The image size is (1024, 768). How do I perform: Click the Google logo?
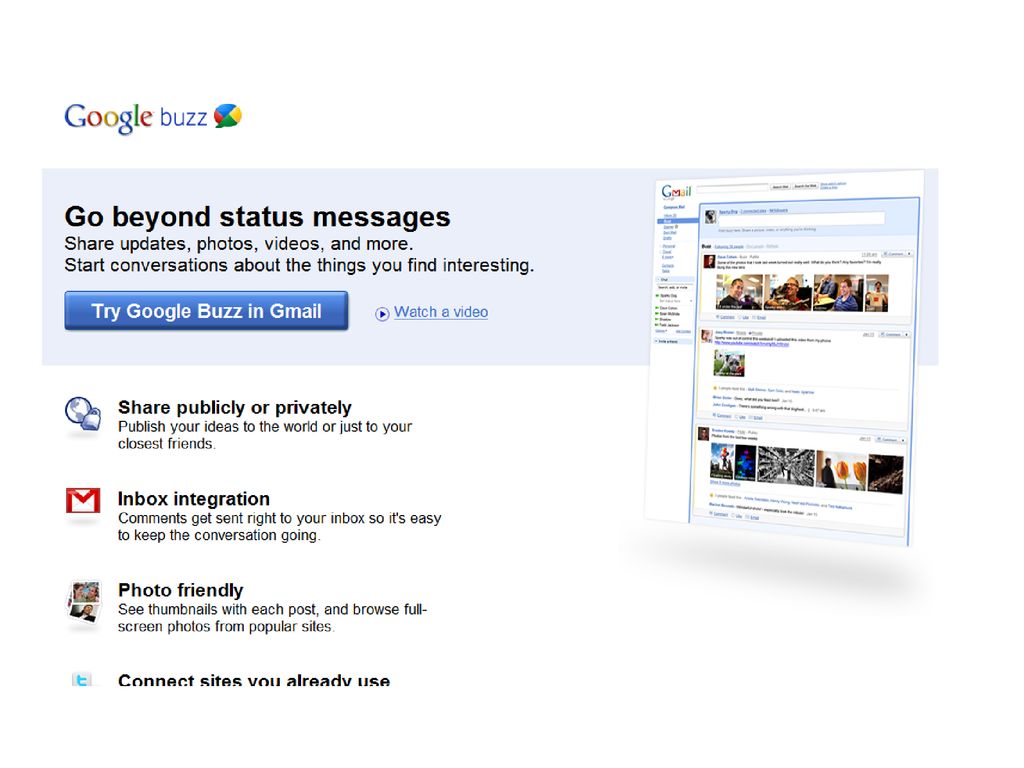108,118
